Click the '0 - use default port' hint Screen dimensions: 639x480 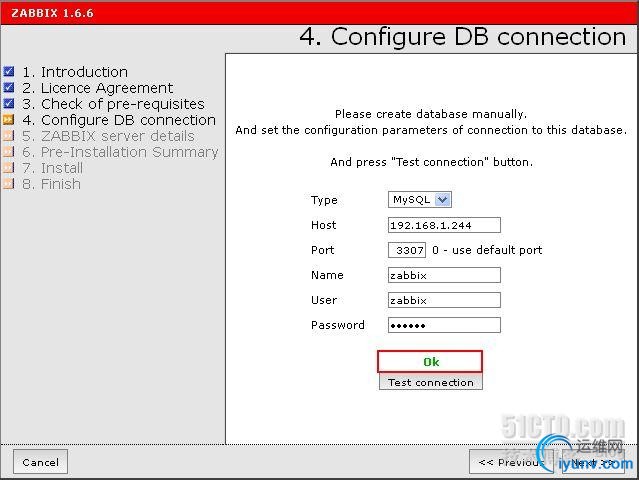click(487, 250)
